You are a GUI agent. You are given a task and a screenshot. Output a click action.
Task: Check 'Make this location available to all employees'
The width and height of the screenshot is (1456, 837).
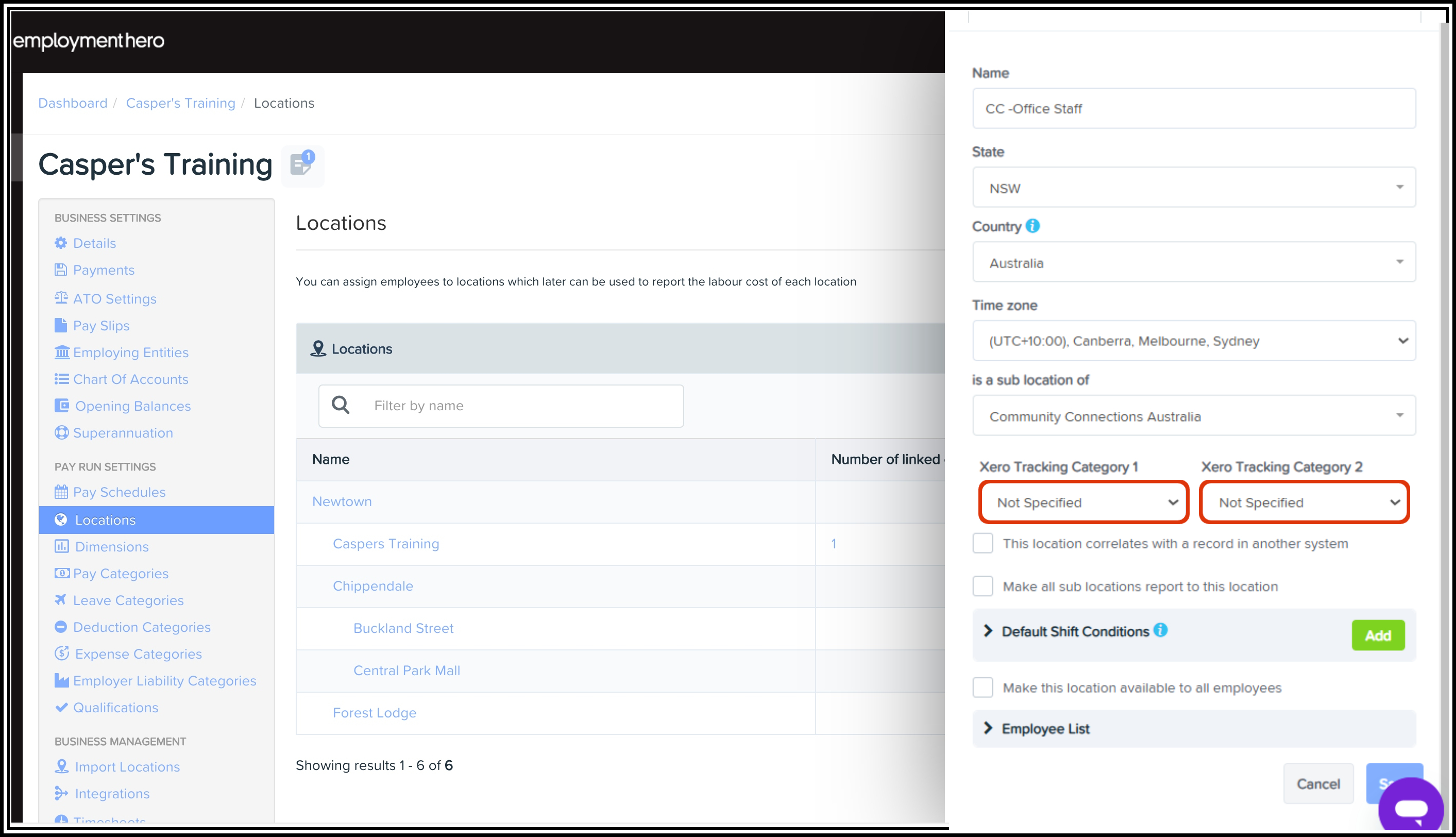(983, 688)
